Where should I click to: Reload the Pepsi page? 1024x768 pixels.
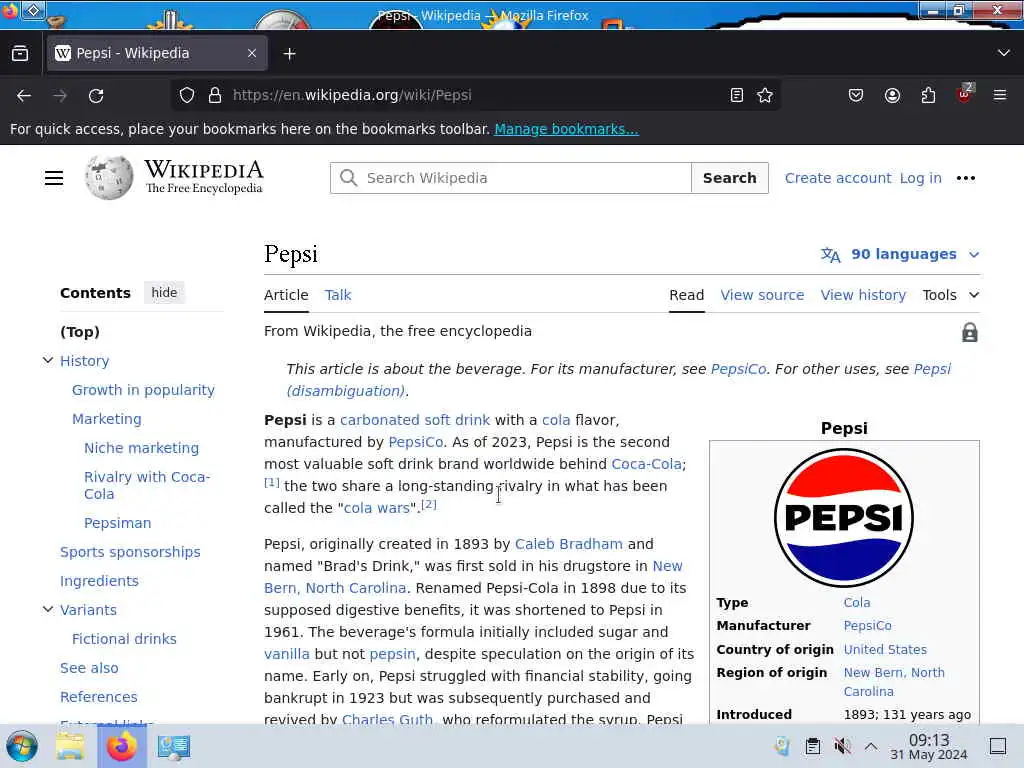(x=96, y=95)
